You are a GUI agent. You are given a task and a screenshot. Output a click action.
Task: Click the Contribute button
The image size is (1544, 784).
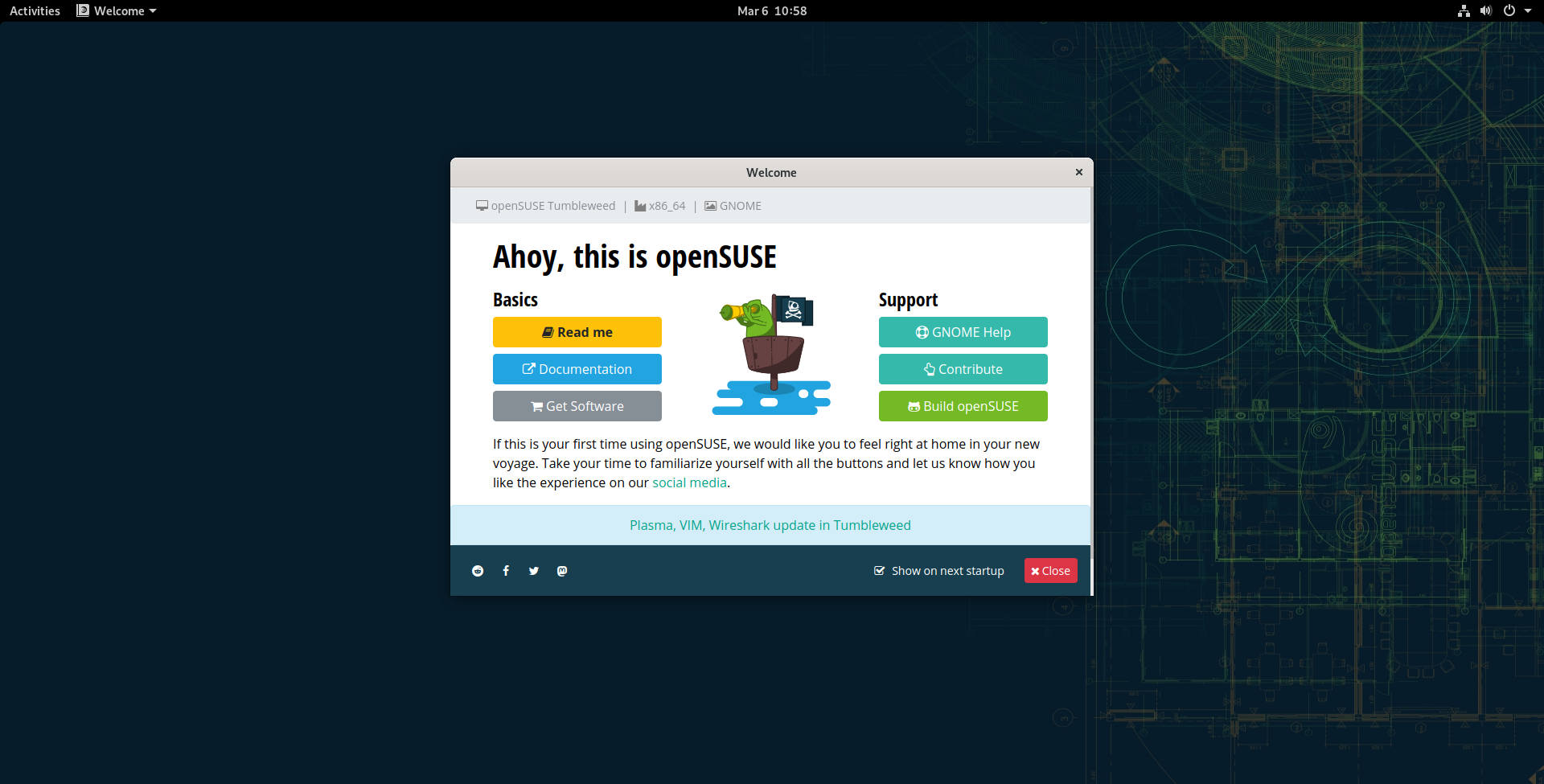tap(963, 369)
